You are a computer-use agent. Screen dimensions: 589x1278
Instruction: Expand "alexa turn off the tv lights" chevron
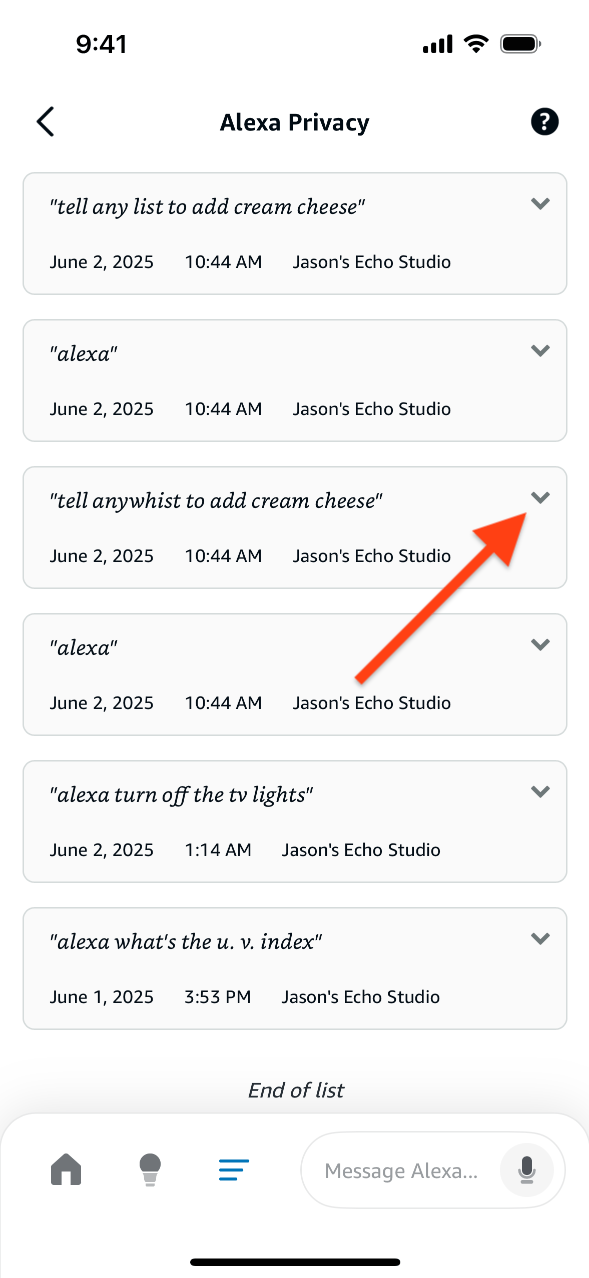[540, 792]
